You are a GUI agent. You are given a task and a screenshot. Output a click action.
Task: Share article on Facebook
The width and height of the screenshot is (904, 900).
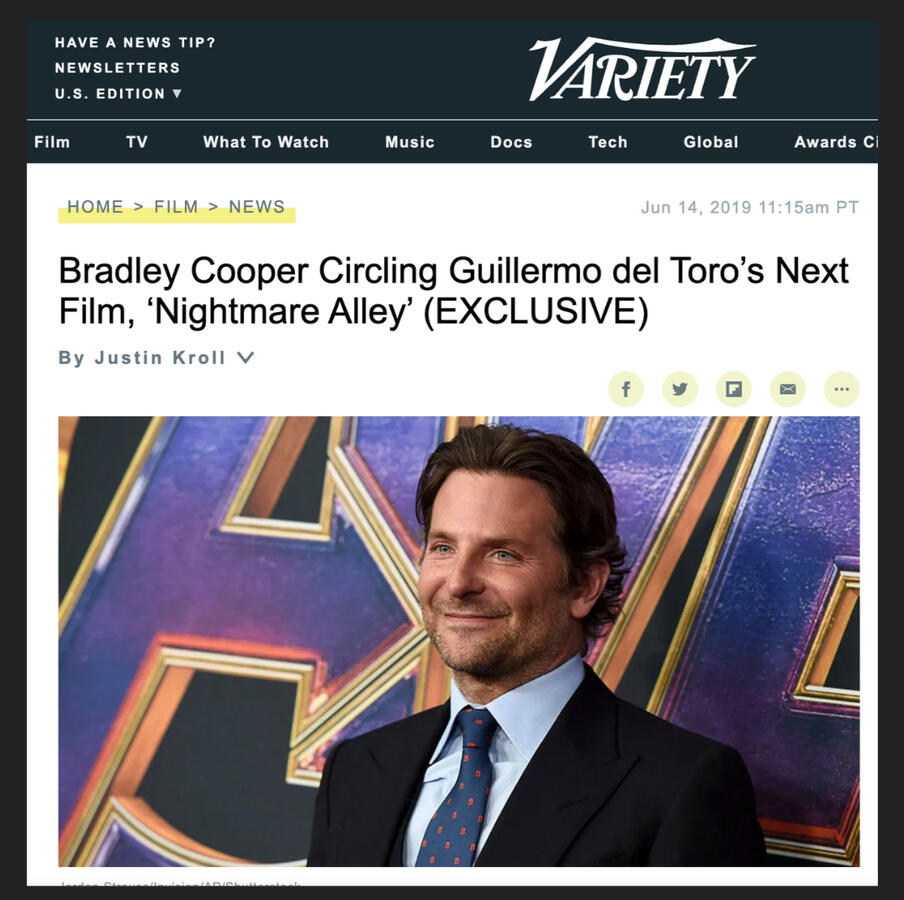[626, 389]
